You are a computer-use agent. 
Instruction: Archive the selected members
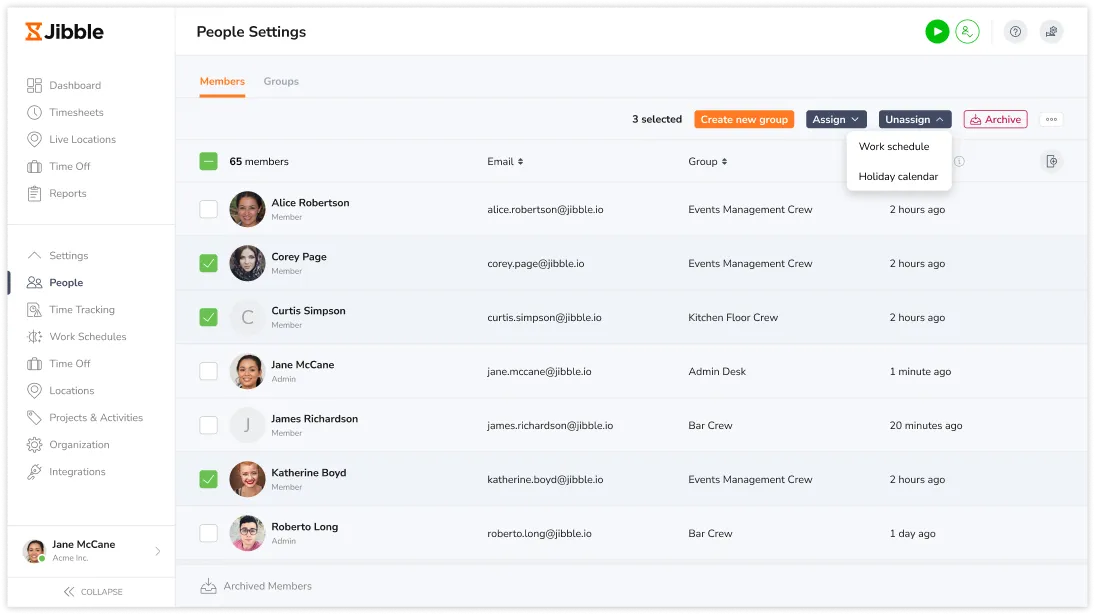[x=995, y=120]
